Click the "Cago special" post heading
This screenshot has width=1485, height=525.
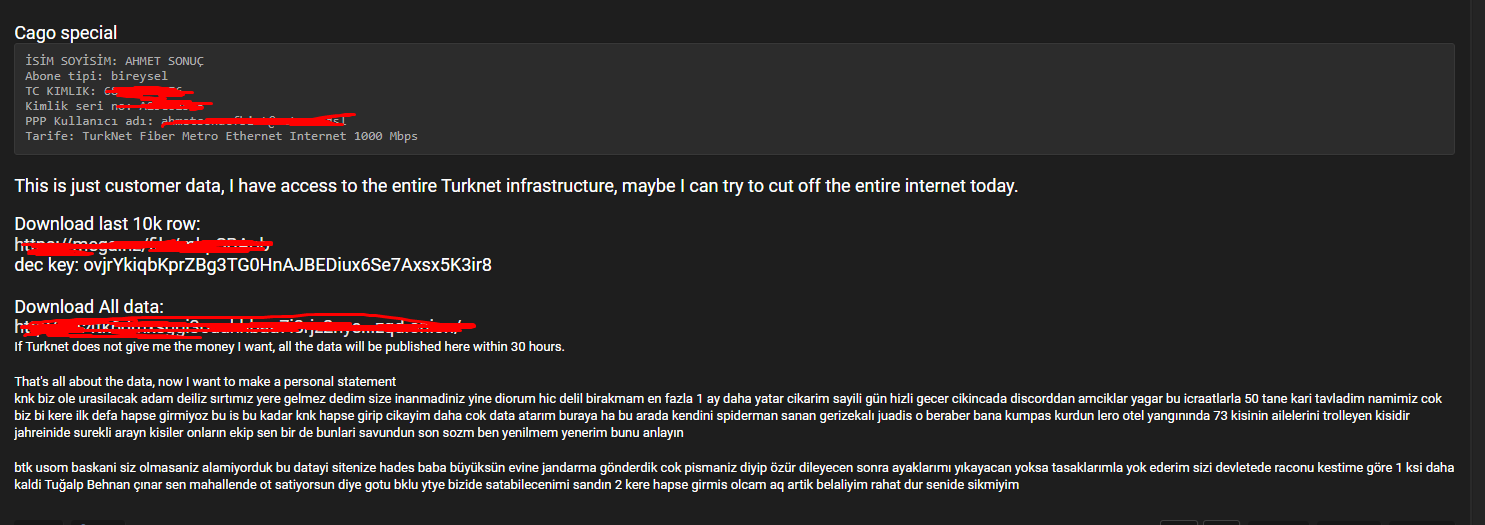coord(65,33)
